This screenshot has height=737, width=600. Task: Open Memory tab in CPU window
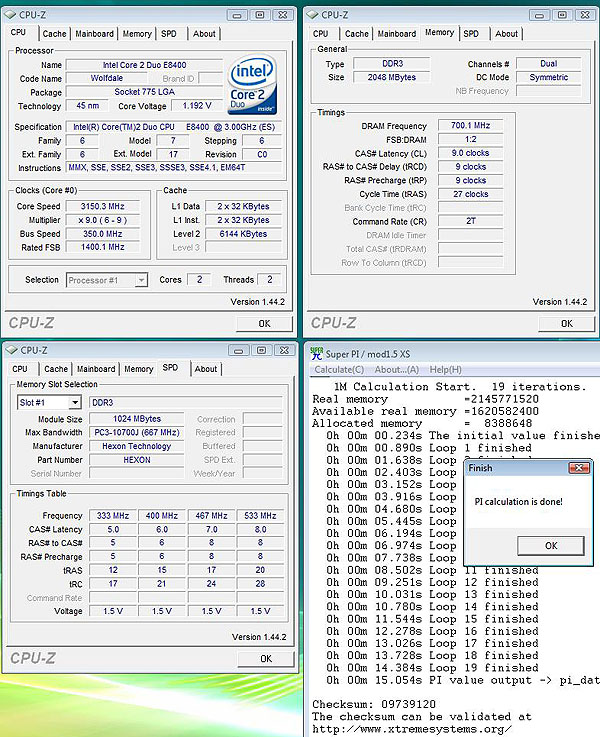pyautogui.click(x=137, y=34)
